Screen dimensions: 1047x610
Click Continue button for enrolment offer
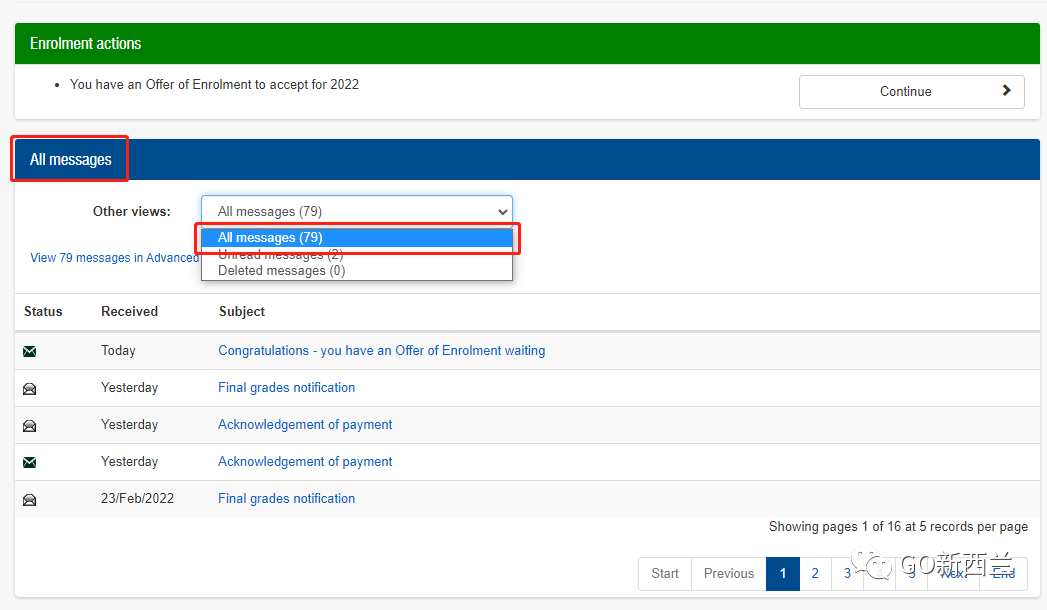click(911, 91)
